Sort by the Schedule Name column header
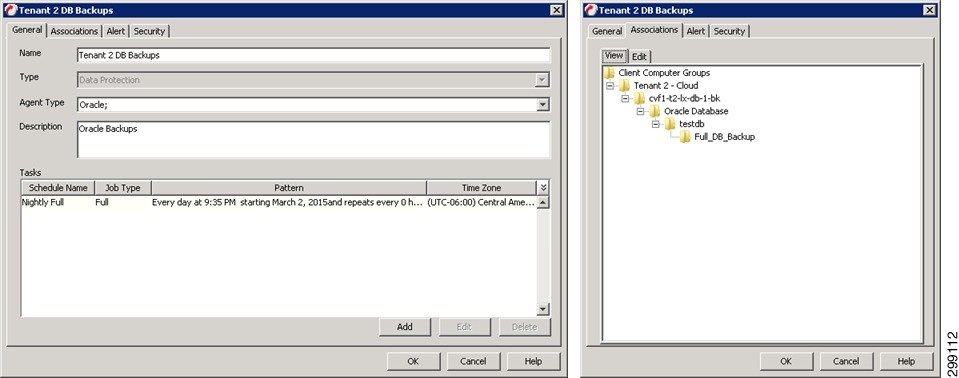959x378 pixels. coord(58,188)
